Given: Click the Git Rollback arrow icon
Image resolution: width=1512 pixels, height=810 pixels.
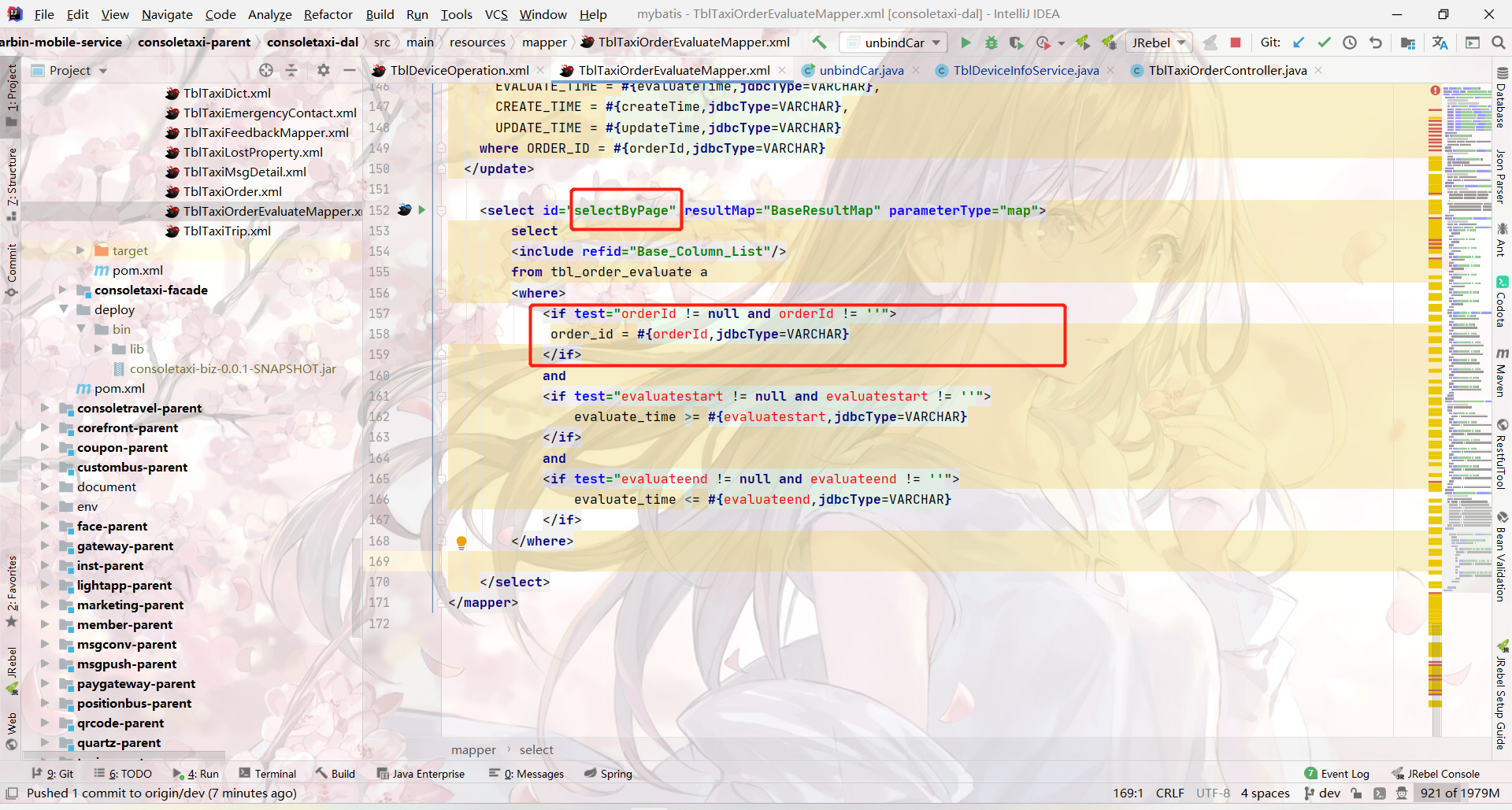Looking at the screenshot, I should (x=1376, y=43).
